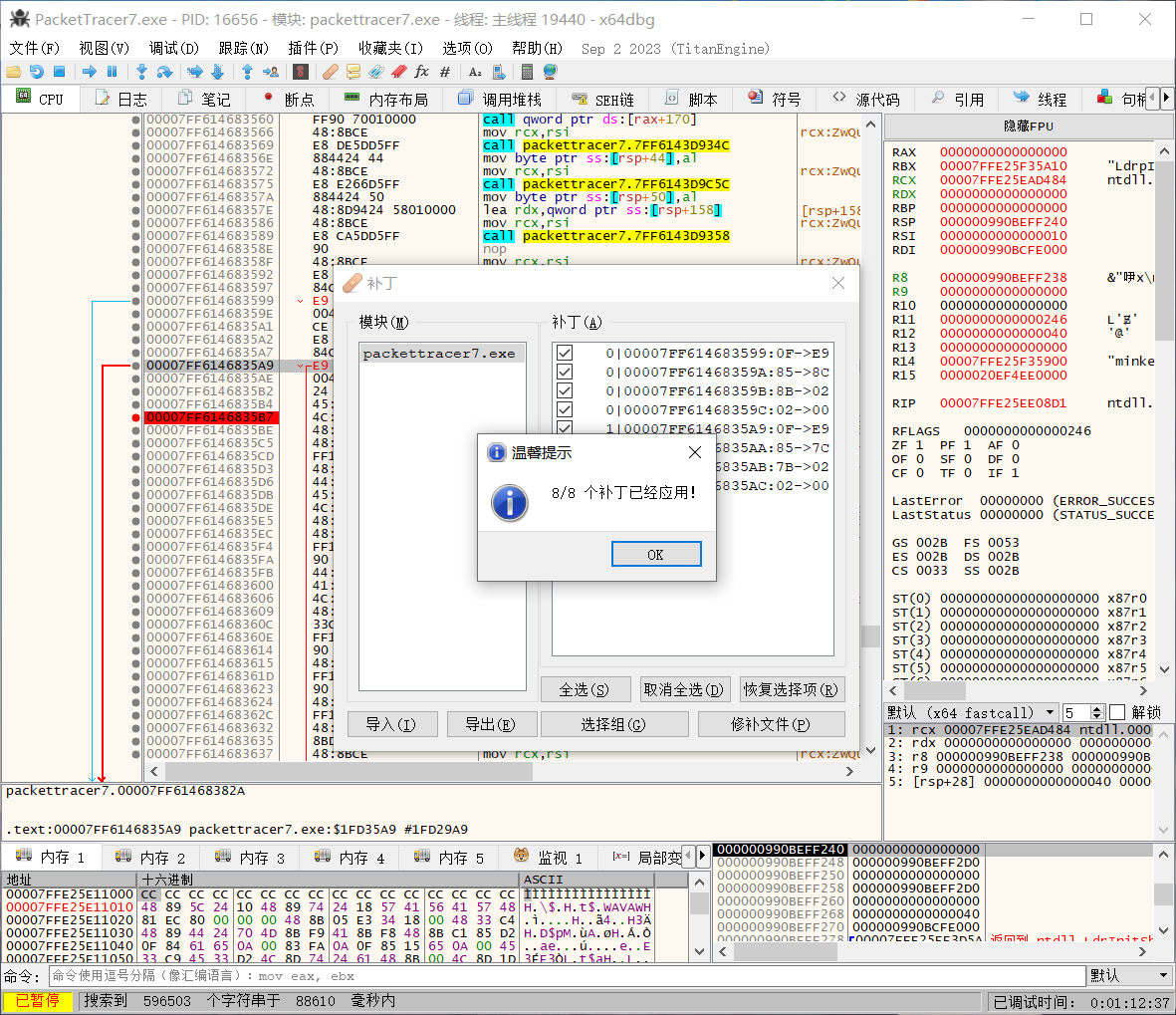This screenshot has height=1015, width=1176.
Task: Switch to the 内存布局 tab
Action: point(386,99)
